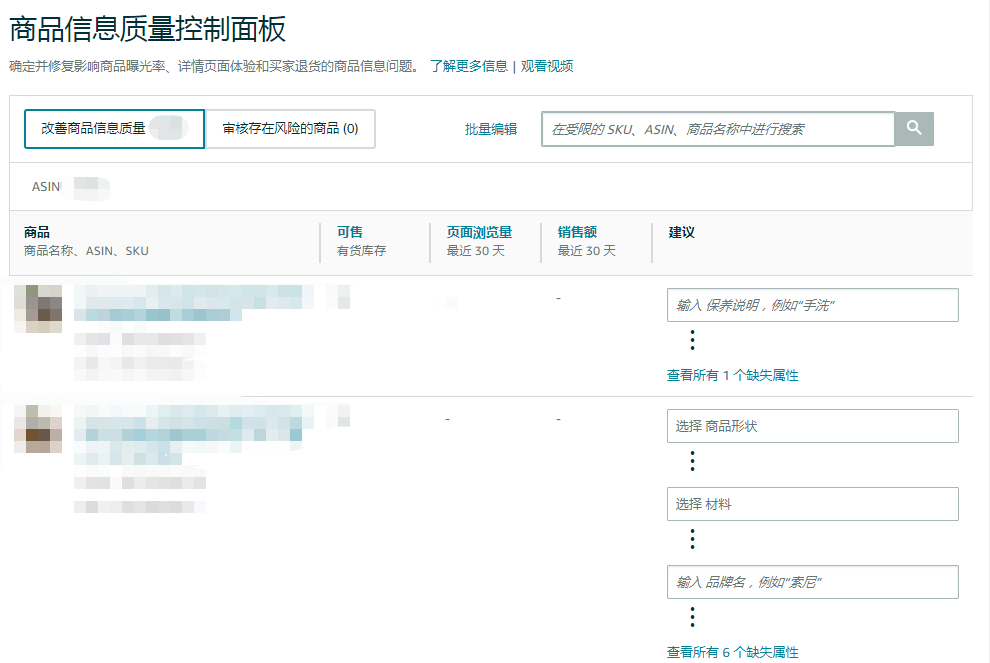Viewport: 990px width, 663px height.
Task: Expand ellipsis under the 材料 selector
Action: (693, 539)
